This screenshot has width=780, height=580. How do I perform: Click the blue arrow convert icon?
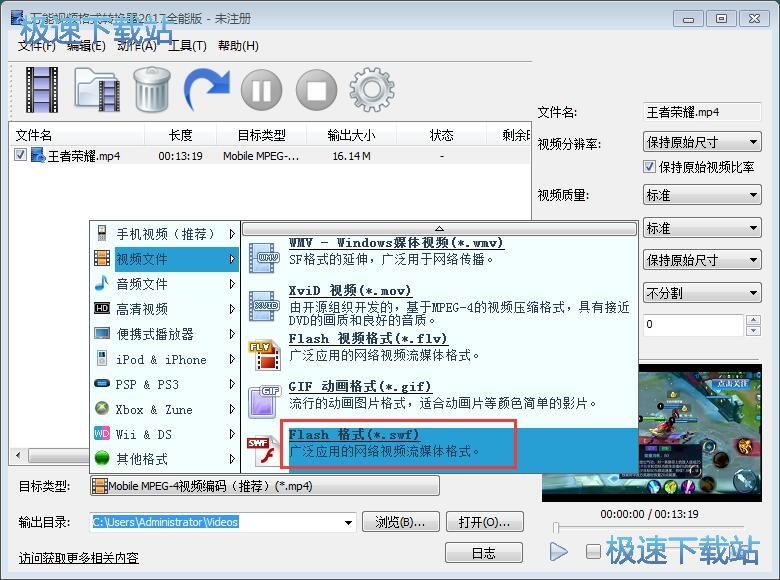pos(207,90)
